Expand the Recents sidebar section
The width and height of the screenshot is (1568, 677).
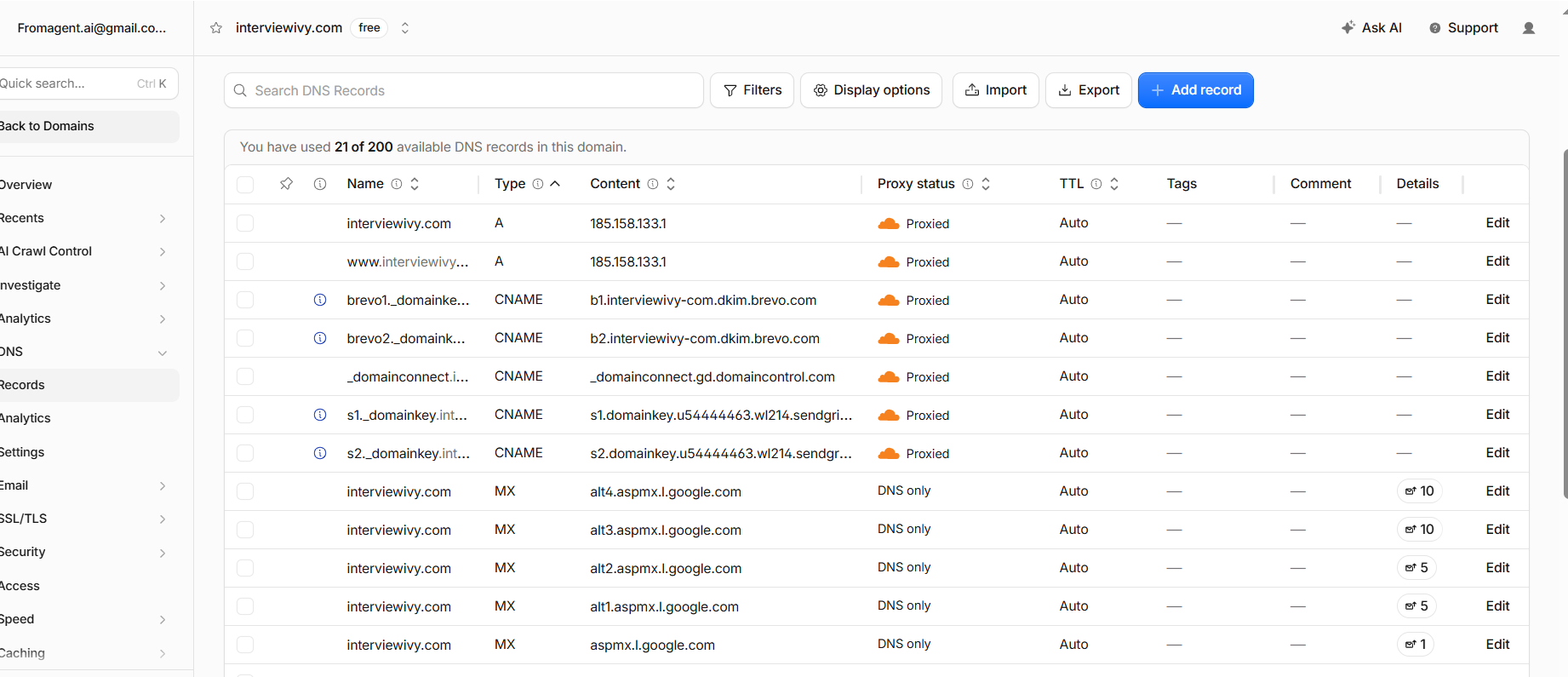tap(163, 219)
